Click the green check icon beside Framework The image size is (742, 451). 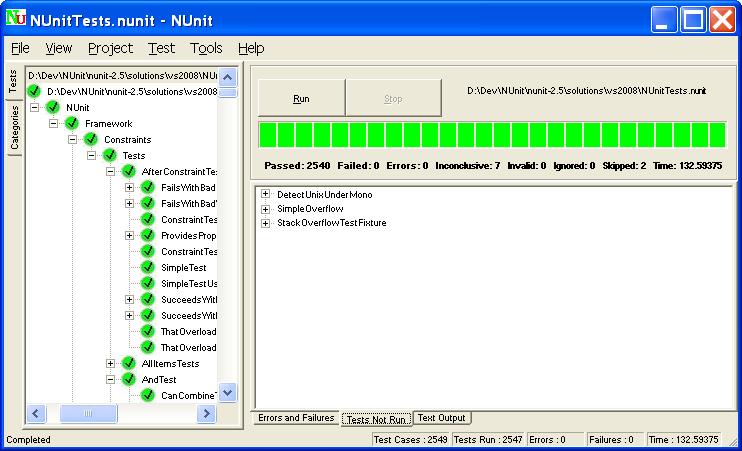point(72,124)
